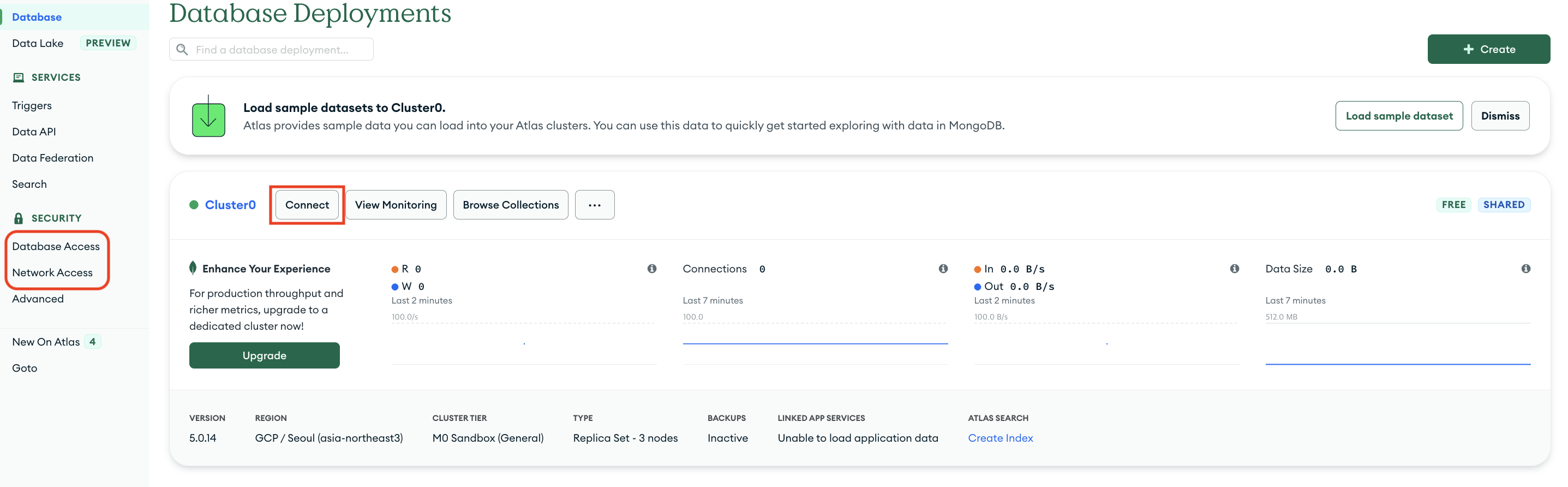Select Search in the sidebar
The height and width of the screenshot is (487, 1568).
pos(29,184)
